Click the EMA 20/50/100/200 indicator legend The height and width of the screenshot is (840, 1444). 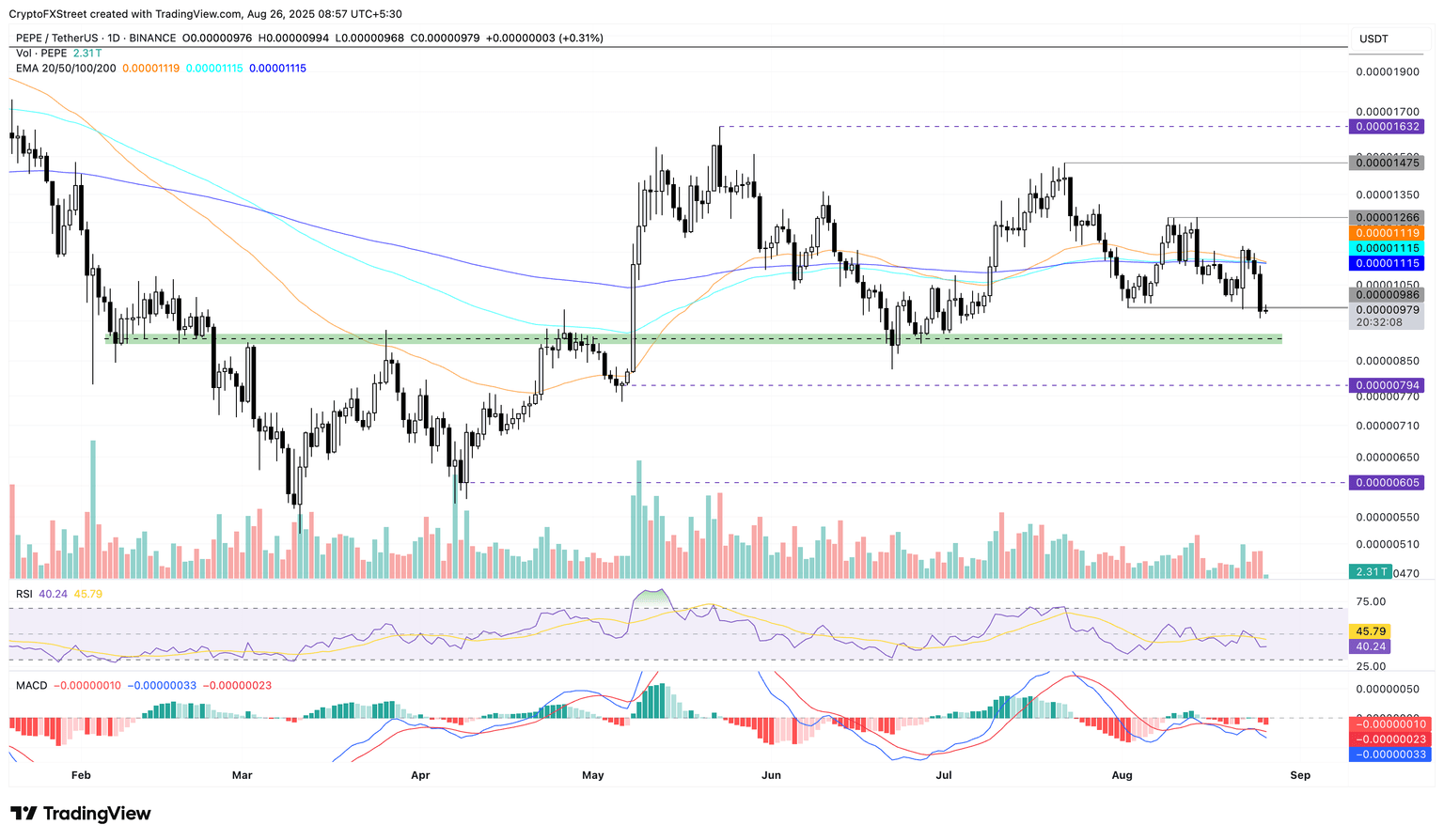pos(66,68)
